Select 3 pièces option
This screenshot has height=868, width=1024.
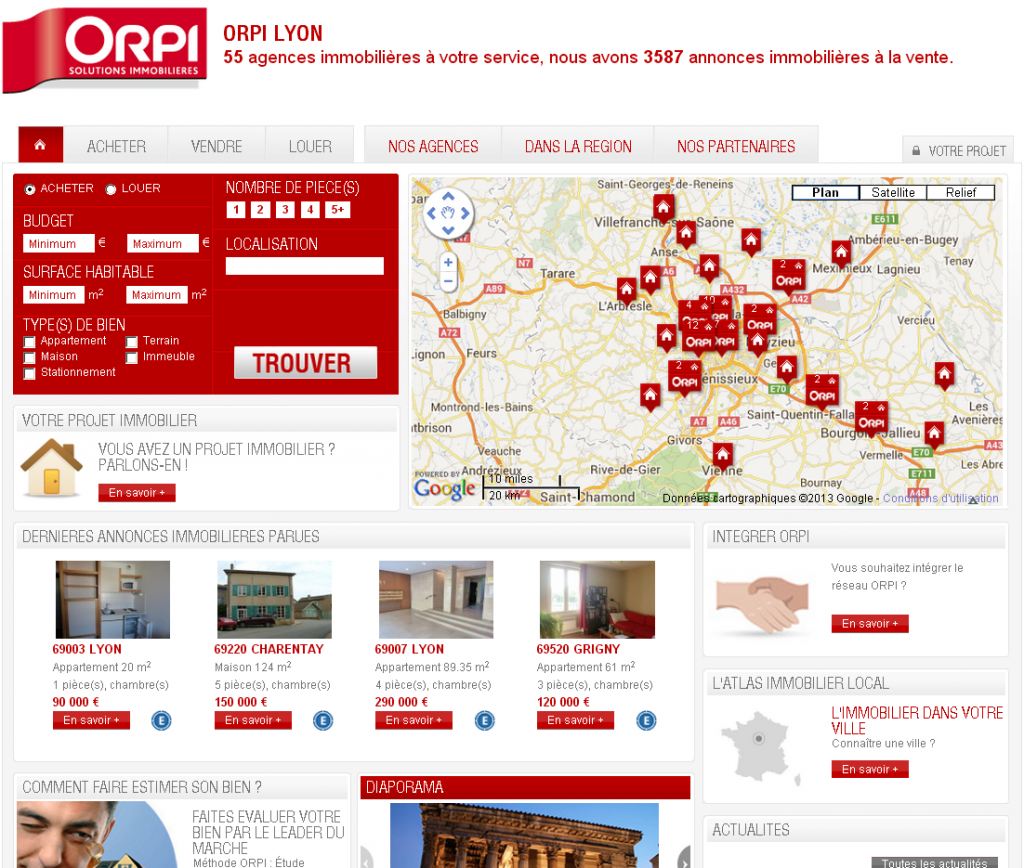pyautogui.click(x=285, y=210)
